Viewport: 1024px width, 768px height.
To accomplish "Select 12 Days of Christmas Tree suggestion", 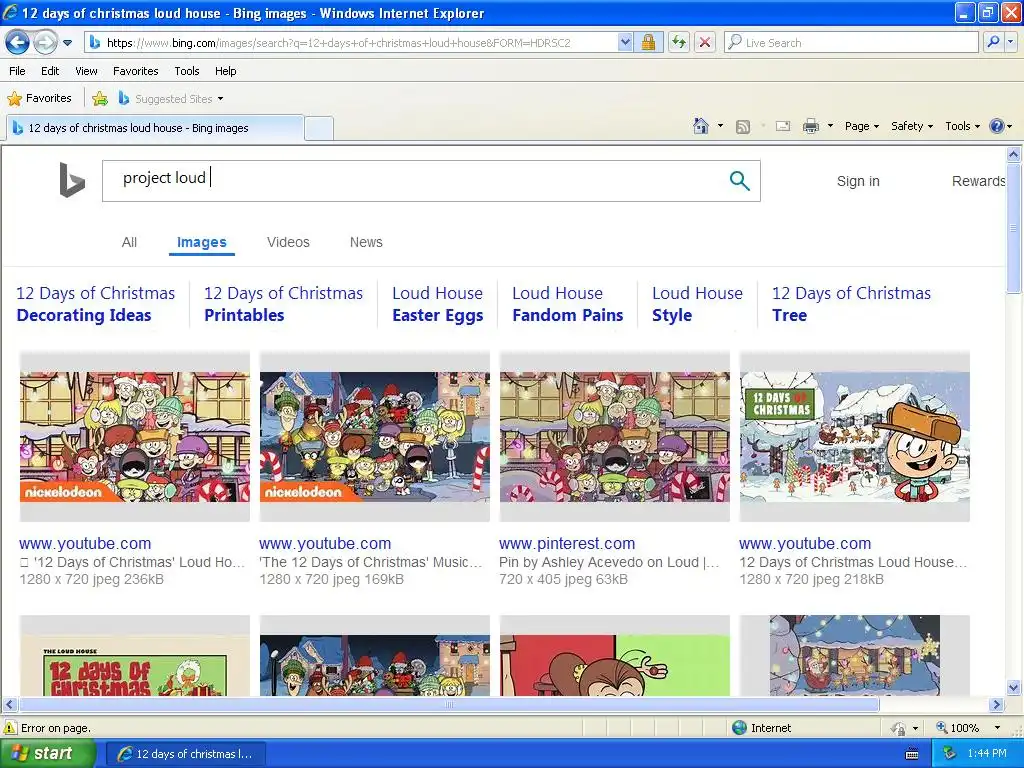I will [851, 304].
